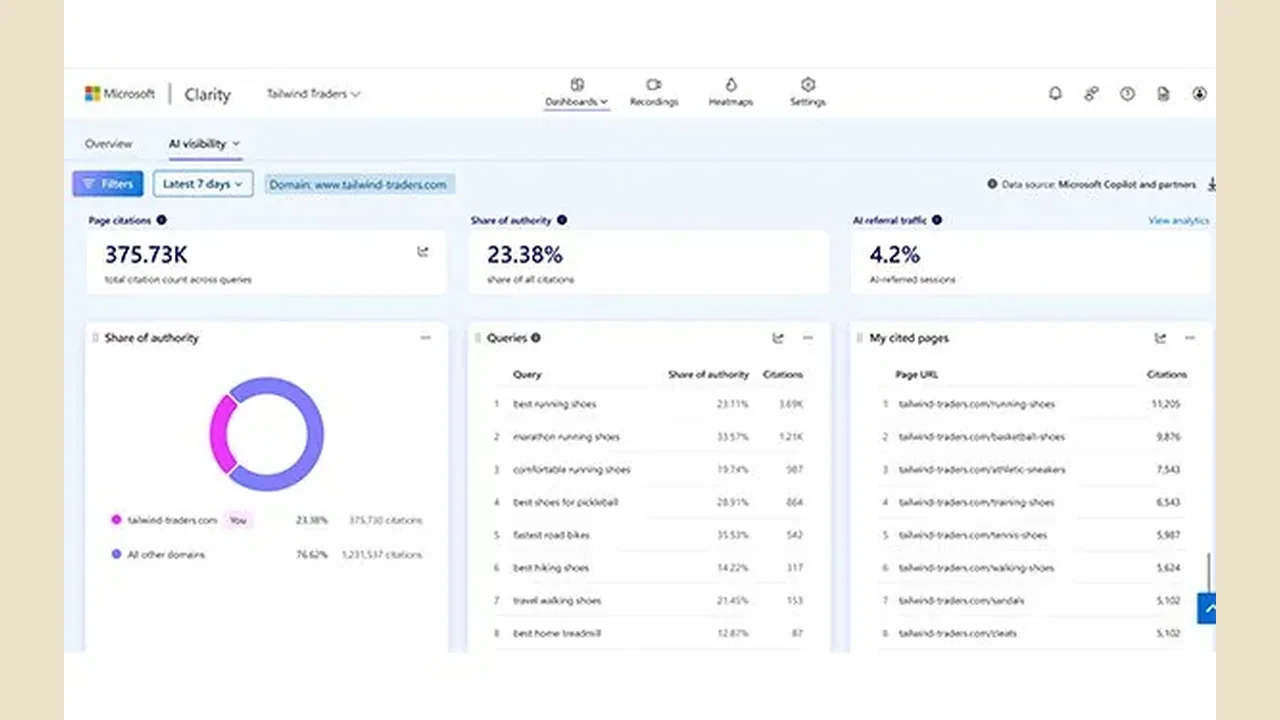
Task: Open more options on My cited pages panel
Action: pos(1190,338)
